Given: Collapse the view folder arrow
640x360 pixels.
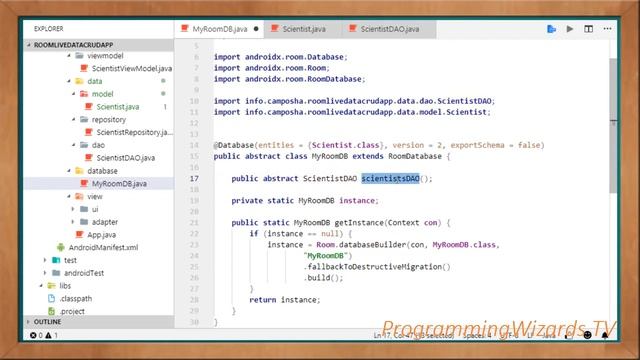Looking at the screenshot, I should pyautogui.click(x=69, y=196).
